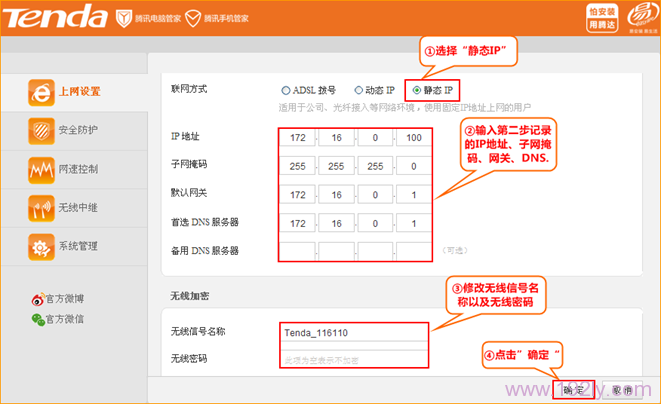
Task: Click the 上网设置 internet settings icon
Action: pyautogui.click(x=40, y=92)
